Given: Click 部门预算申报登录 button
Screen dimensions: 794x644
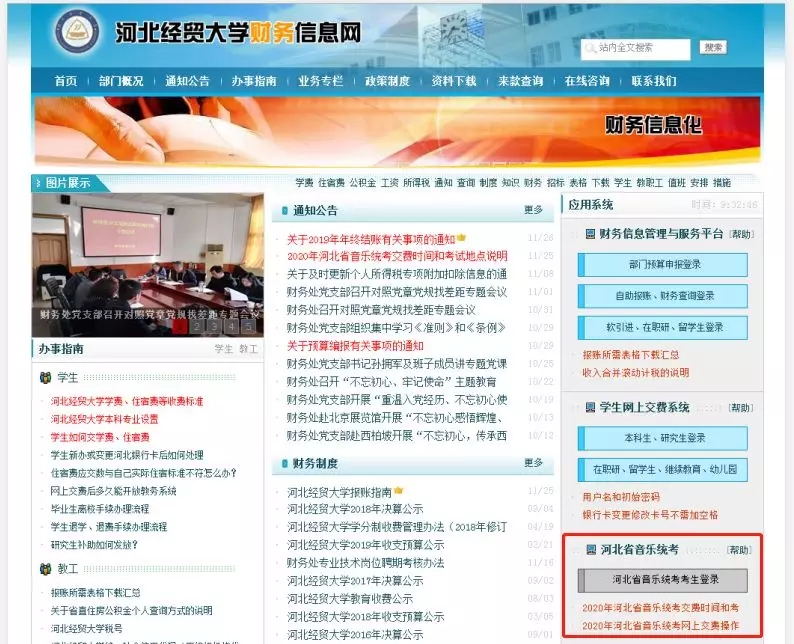Looking at the screenshot, I should (663, 264).
